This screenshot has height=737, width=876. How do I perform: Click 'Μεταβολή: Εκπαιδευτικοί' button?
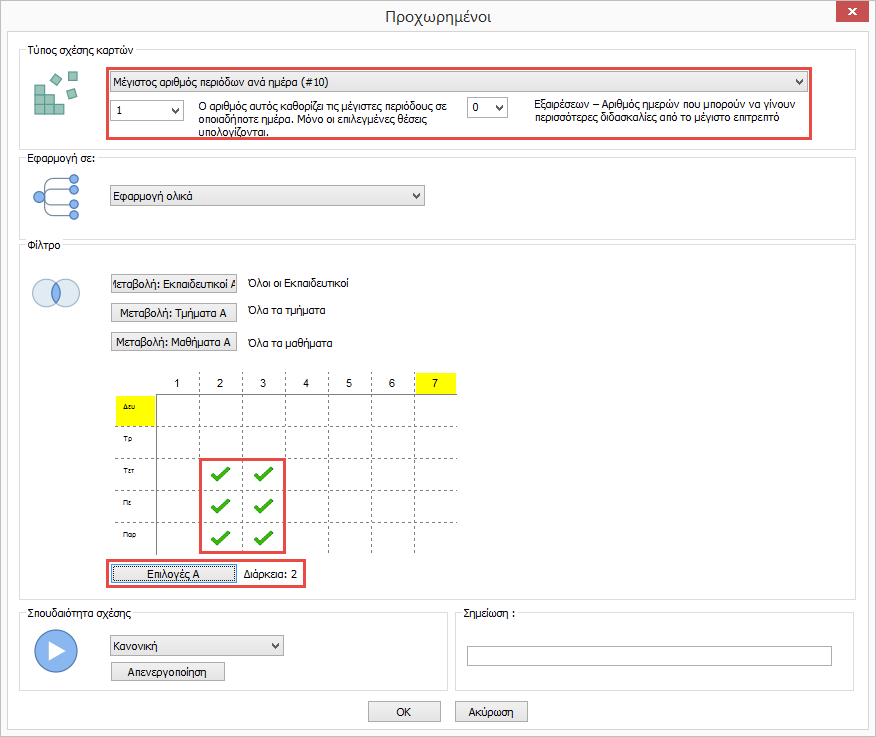click(x=173, y=284)
